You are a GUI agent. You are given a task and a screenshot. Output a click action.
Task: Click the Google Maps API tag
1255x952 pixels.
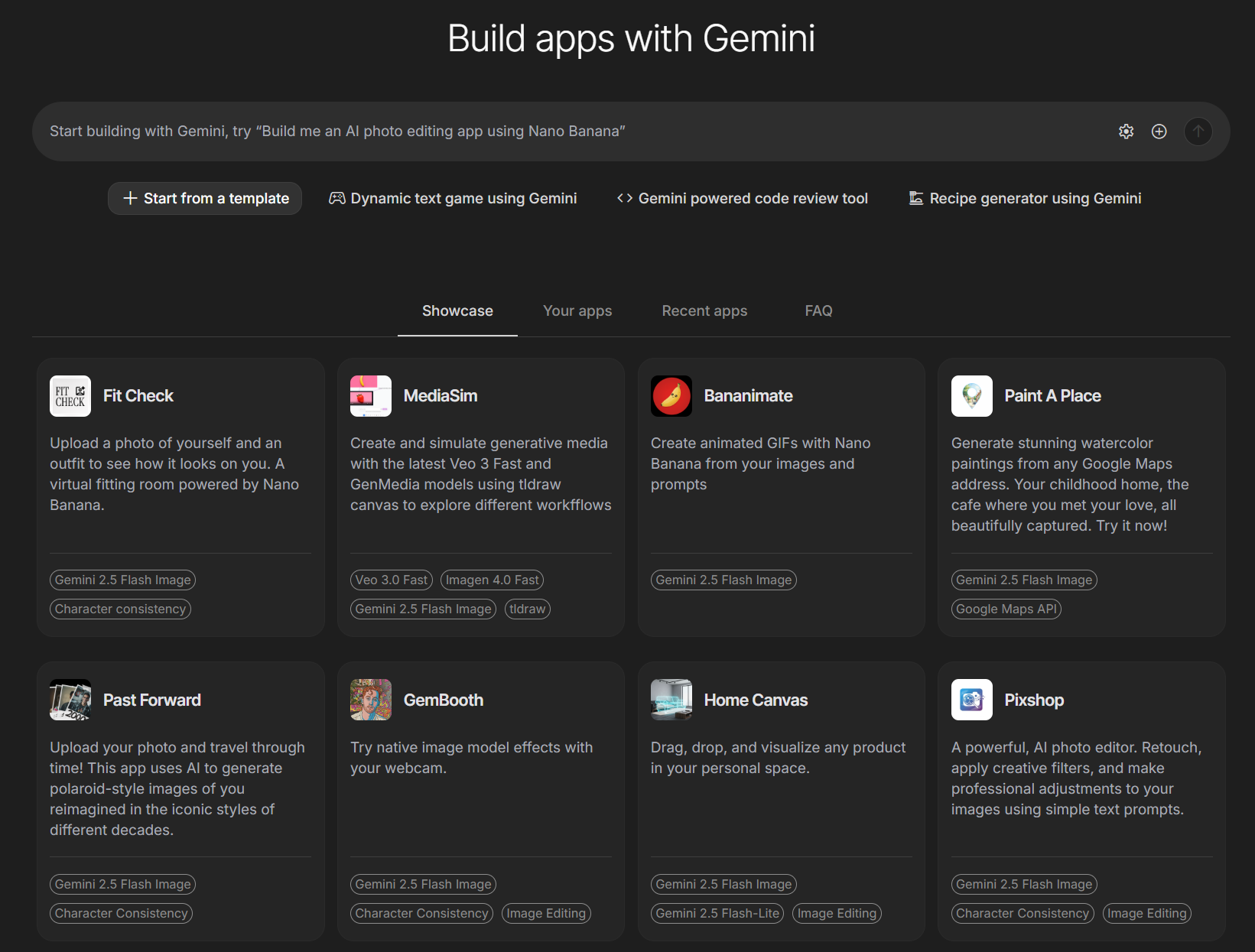(1006, 609)
